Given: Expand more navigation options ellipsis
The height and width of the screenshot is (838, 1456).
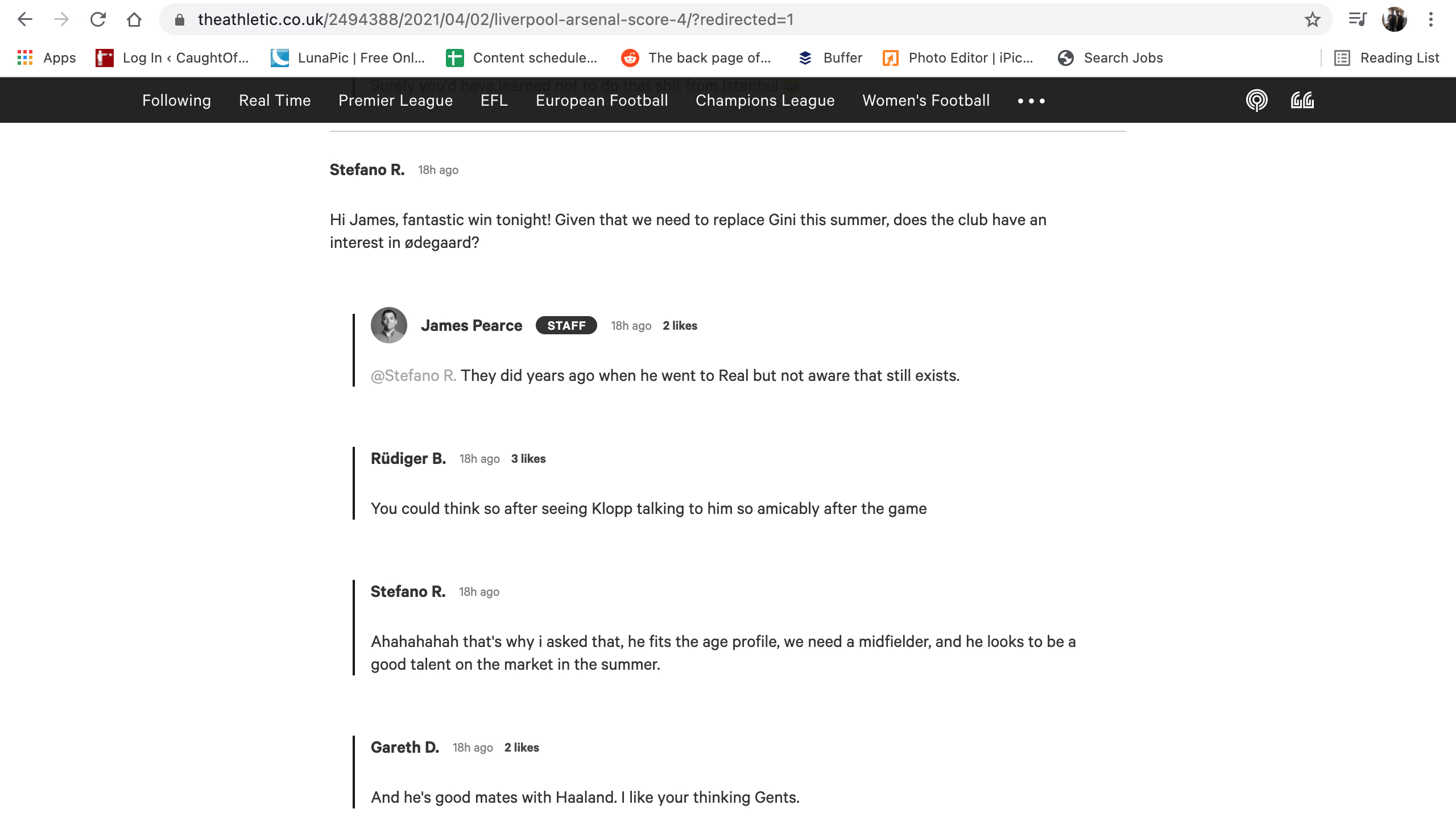Looking at the screenshot, I should [x=1031, y=101].
